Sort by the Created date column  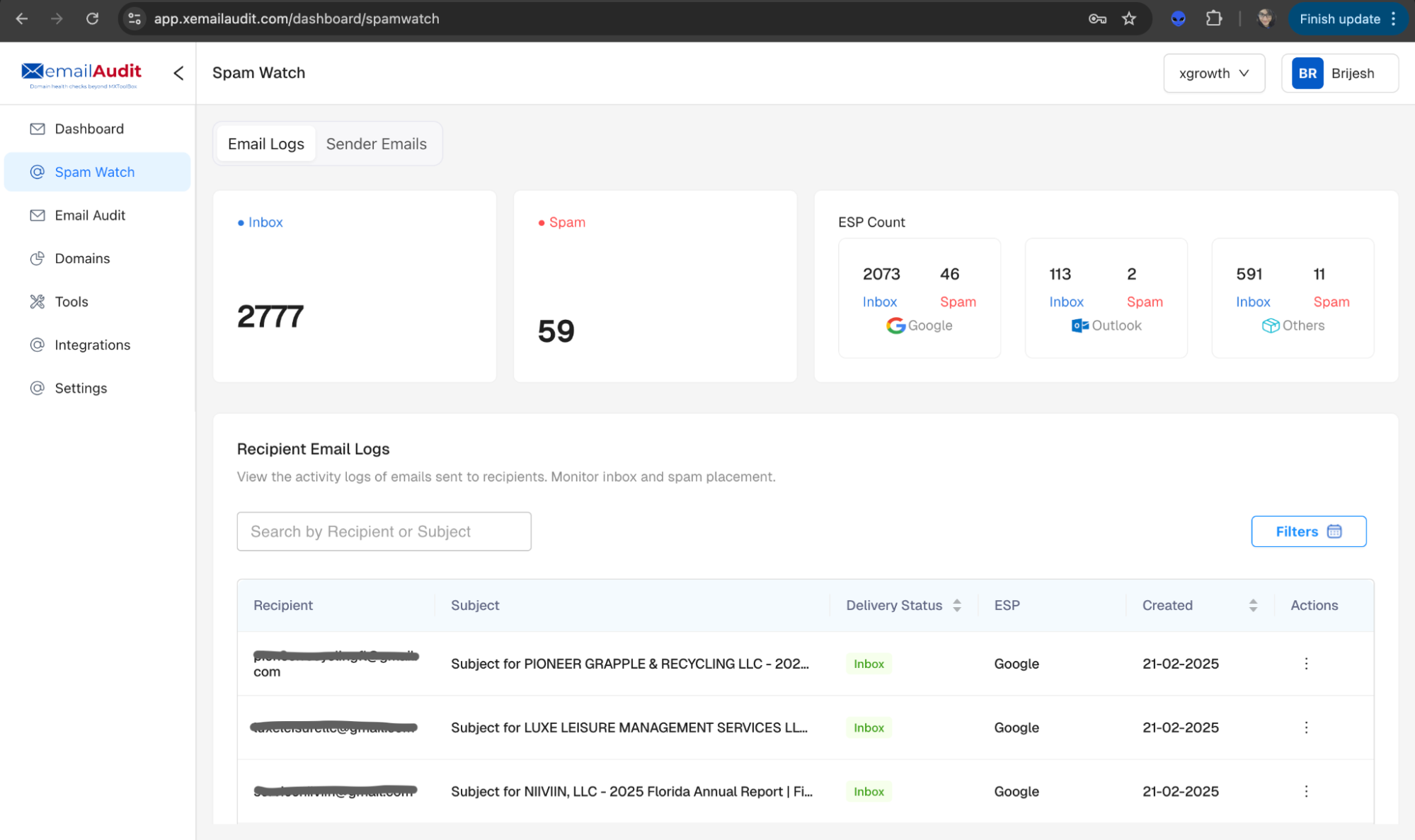click(1252, 605)
